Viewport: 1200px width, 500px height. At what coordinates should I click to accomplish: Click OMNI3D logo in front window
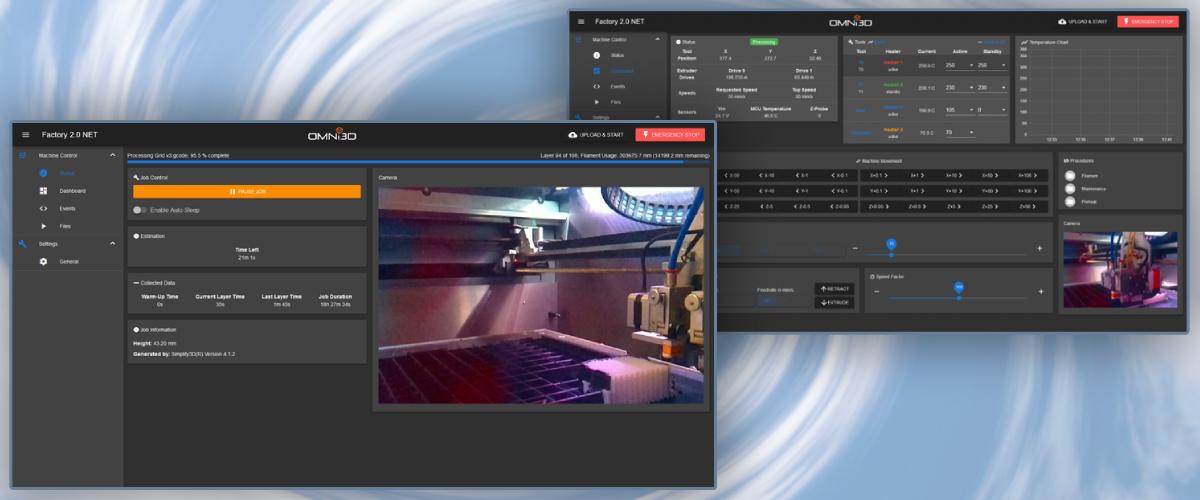332,134
